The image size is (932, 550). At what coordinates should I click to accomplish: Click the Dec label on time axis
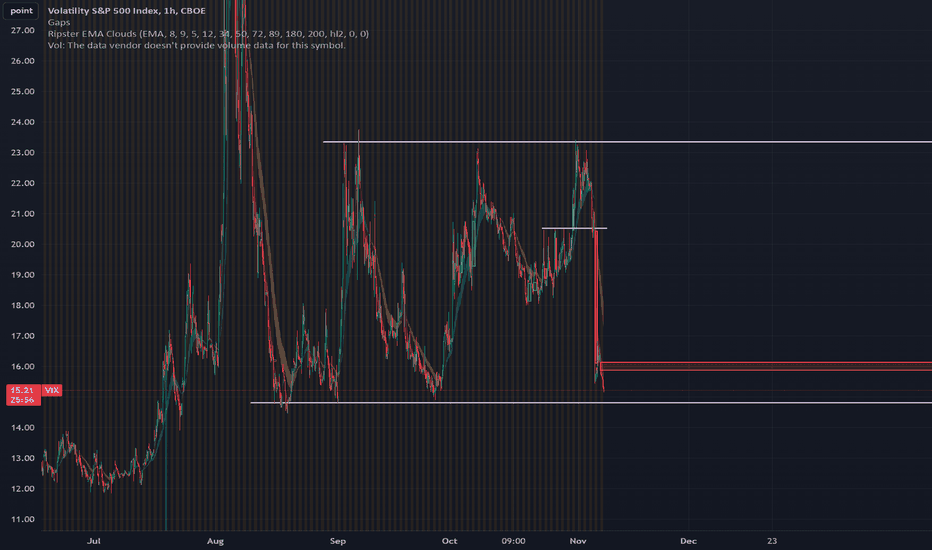(688, 541)
